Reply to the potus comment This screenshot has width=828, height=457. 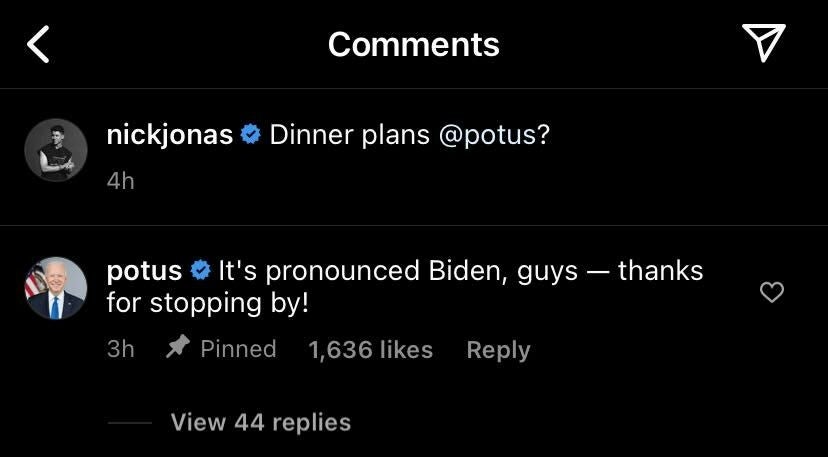point(498,349)
